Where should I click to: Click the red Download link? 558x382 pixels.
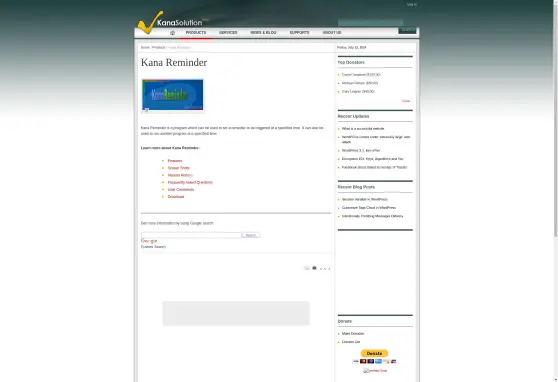176,197
